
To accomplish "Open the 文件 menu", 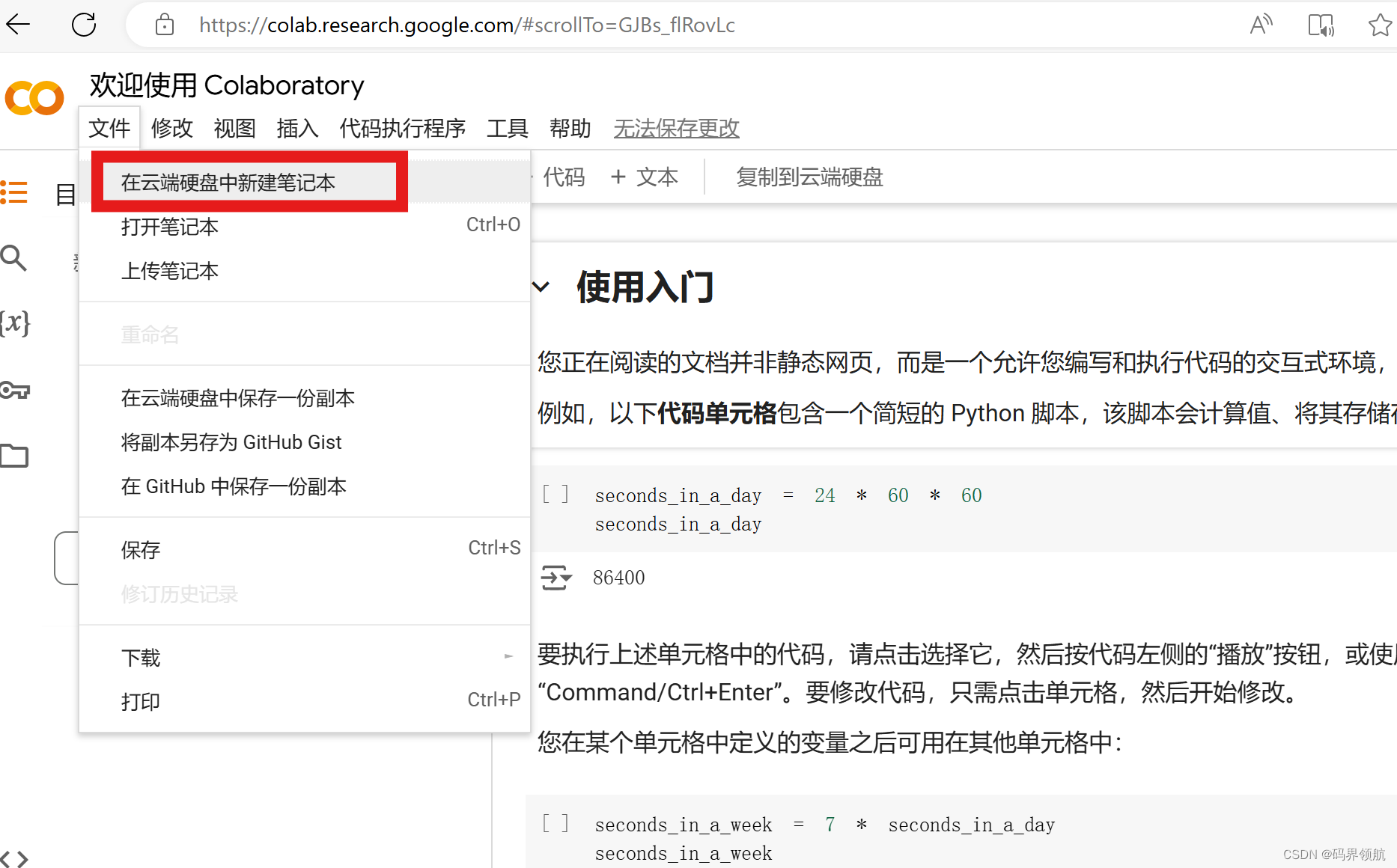I will [109, 128].
